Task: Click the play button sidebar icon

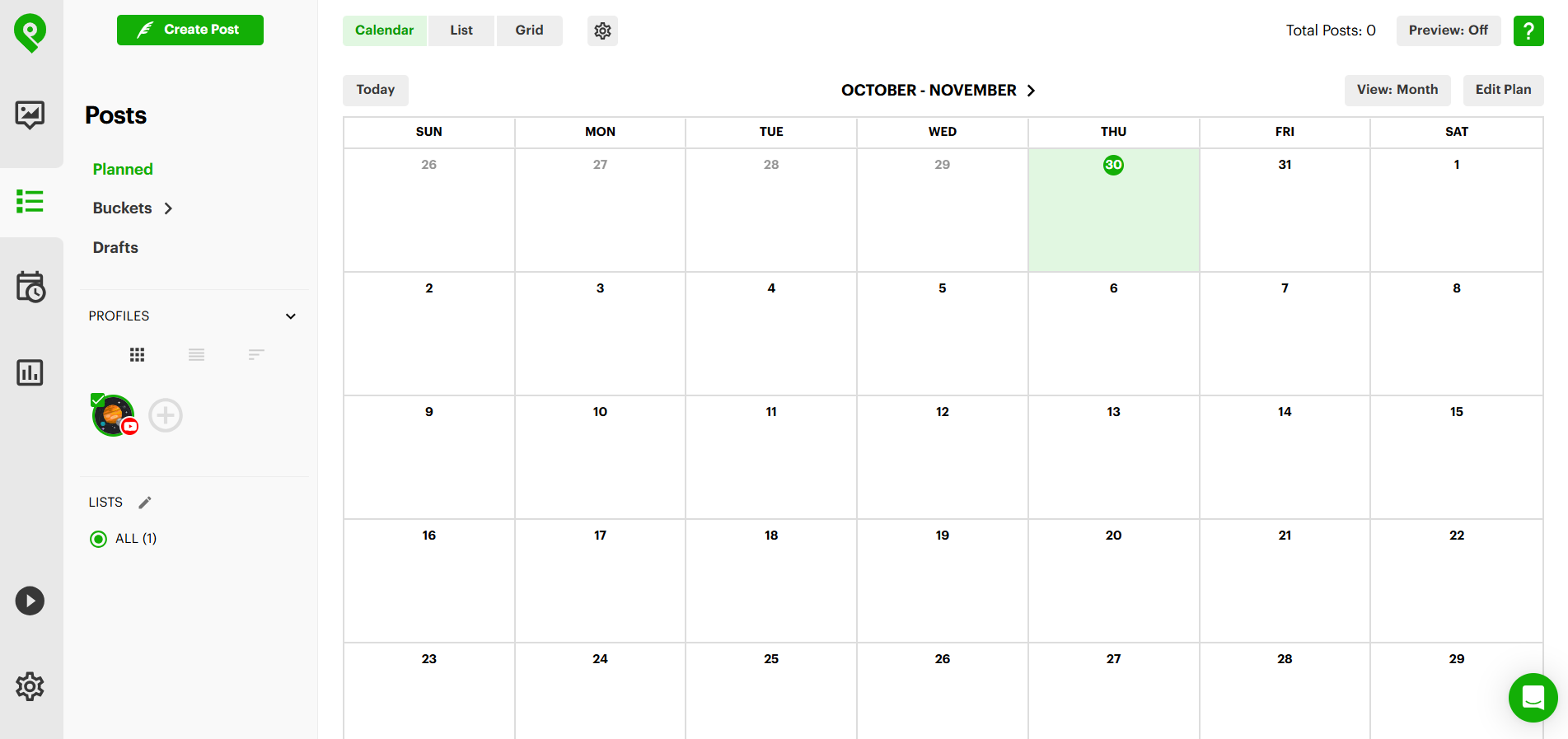Action: (x=30, y=601)
